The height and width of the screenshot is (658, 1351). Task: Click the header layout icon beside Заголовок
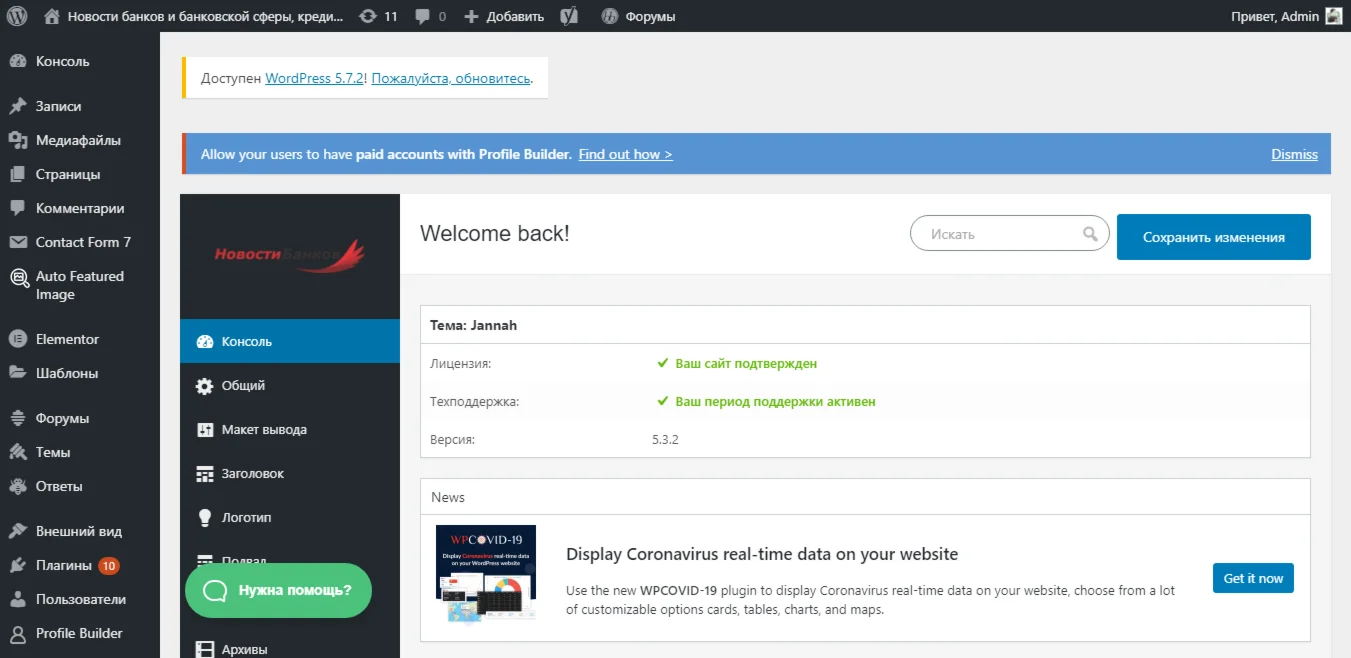[205, 474]
